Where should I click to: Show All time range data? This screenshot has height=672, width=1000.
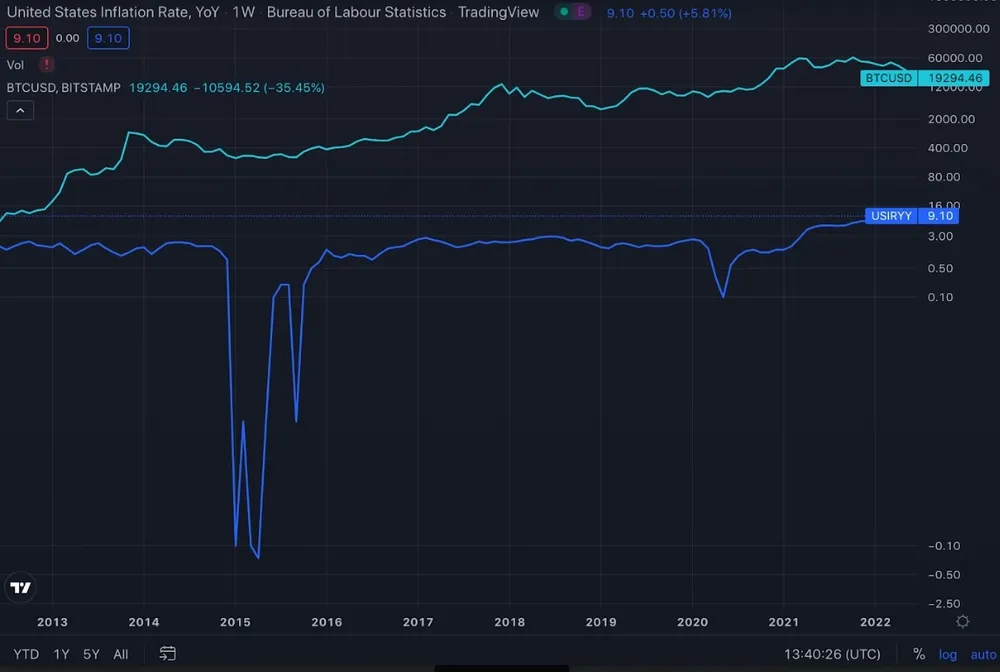pos(121,654)
